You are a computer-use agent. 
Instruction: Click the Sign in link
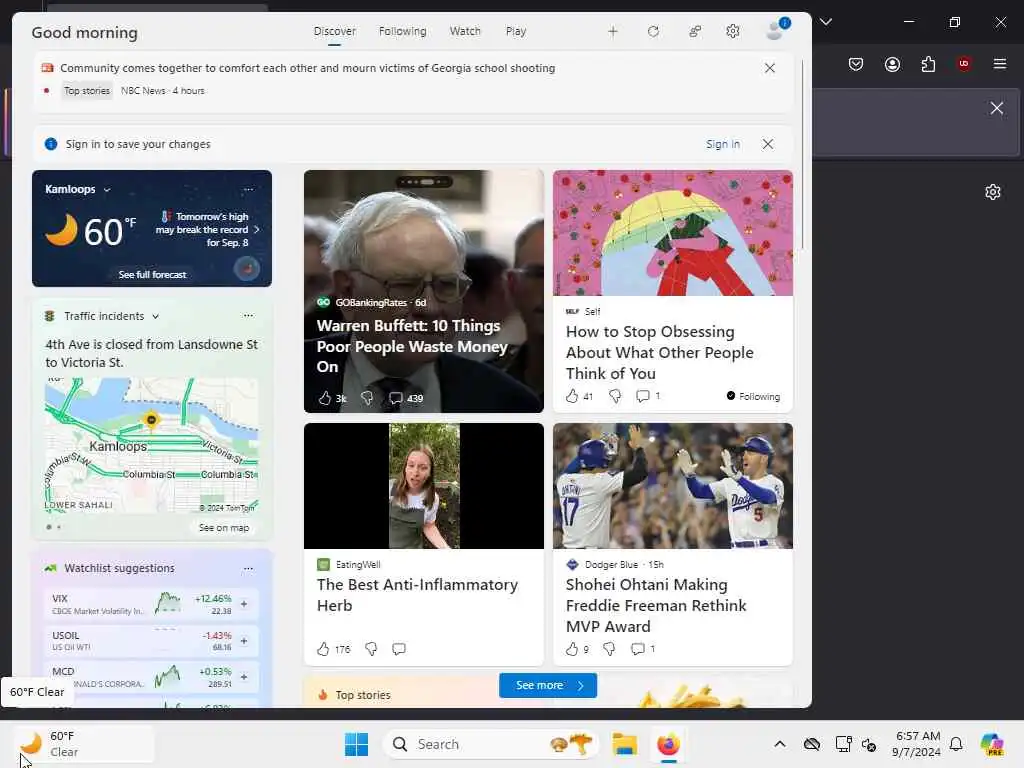(x=723, y=144)
